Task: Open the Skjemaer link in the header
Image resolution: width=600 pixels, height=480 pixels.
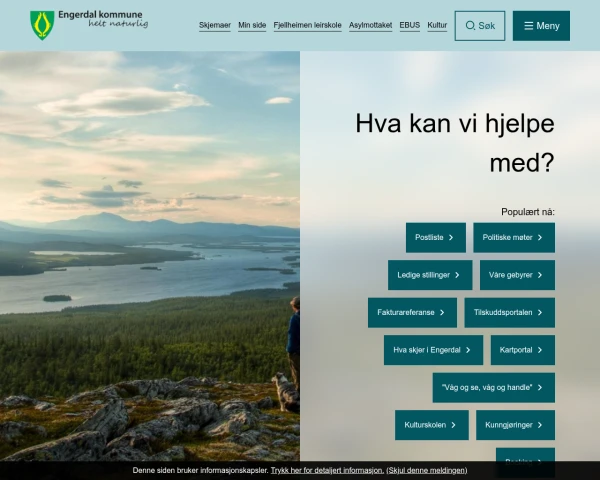Action: pos(215,25)
